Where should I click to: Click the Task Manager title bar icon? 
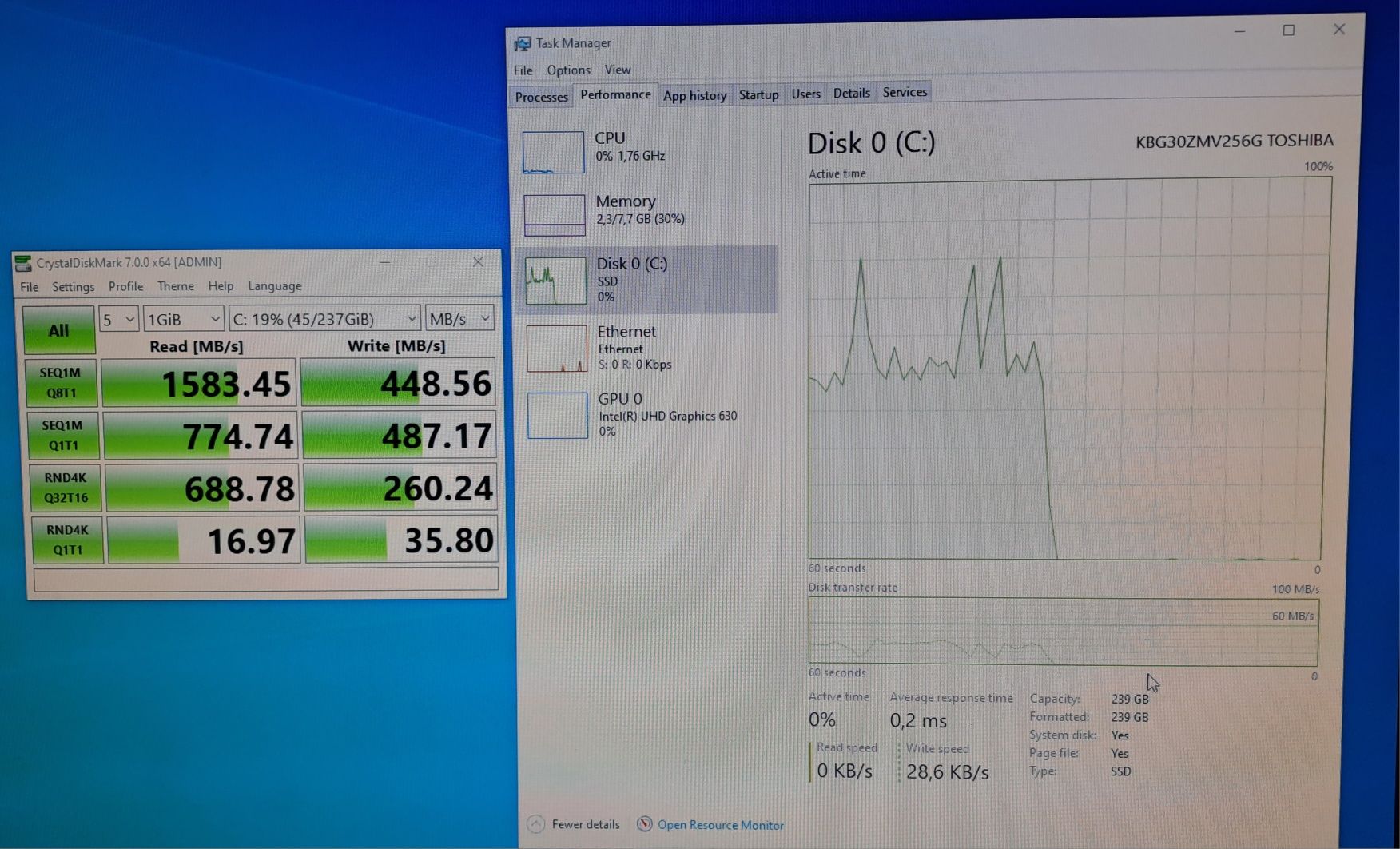point(523,43)
